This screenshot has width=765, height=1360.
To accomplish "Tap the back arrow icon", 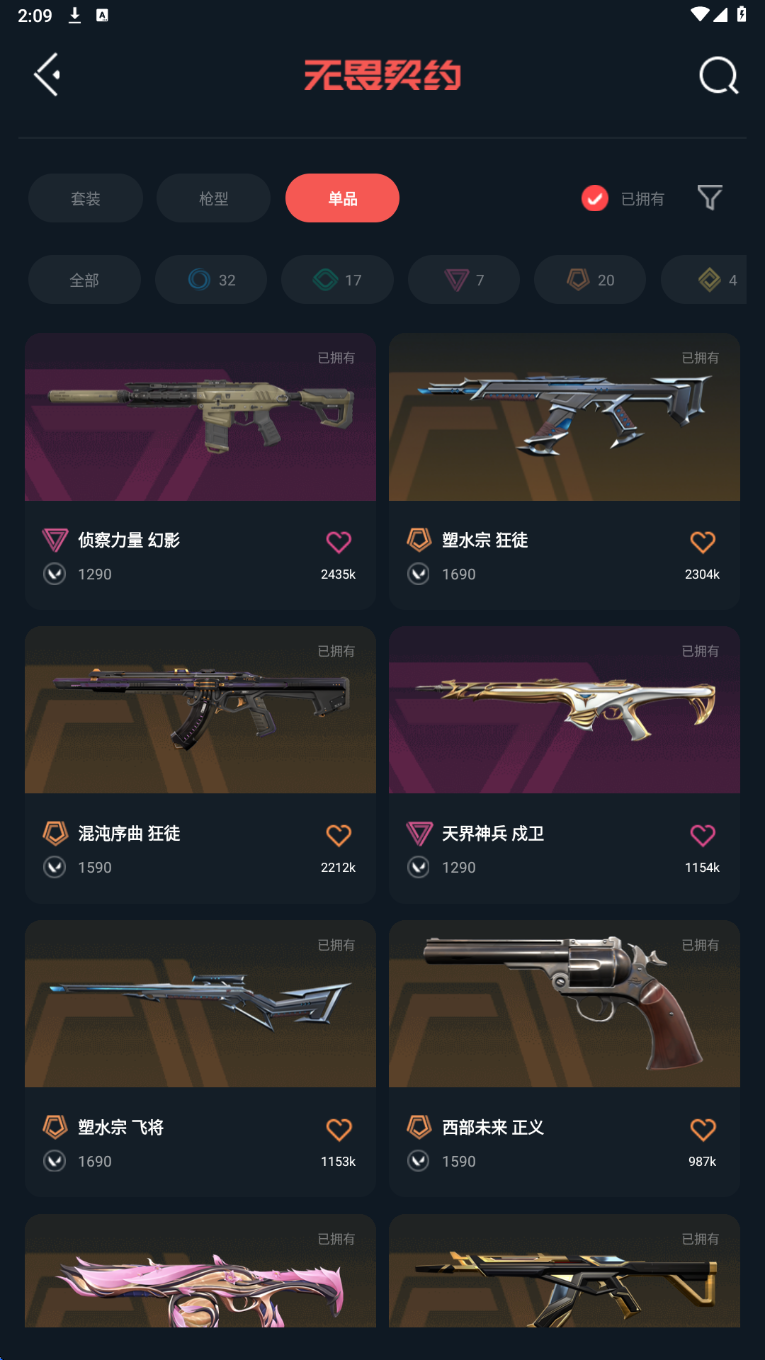I will (x=47, y=75).
